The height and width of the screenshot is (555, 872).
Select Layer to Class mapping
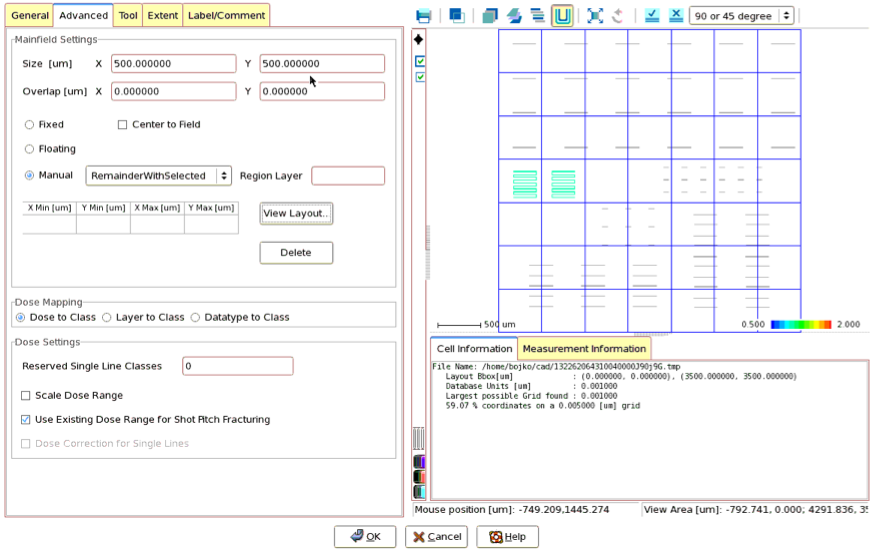(107, 318)
